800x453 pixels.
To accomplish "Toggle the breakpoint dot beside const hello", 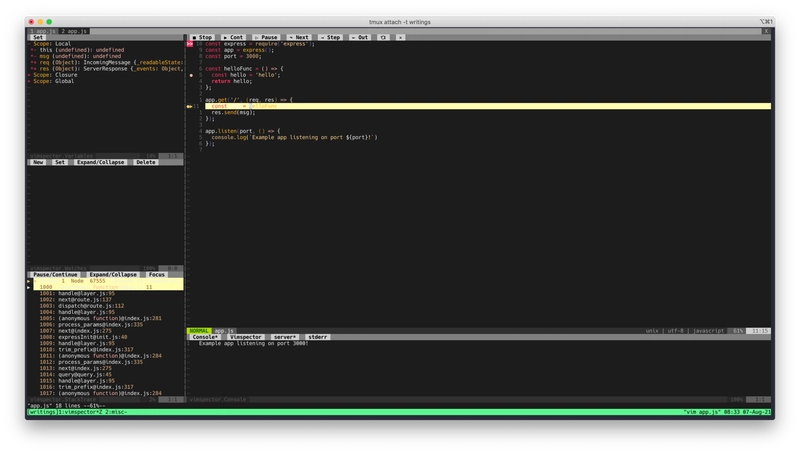I will pyautogui.click(x=191, y=75).
